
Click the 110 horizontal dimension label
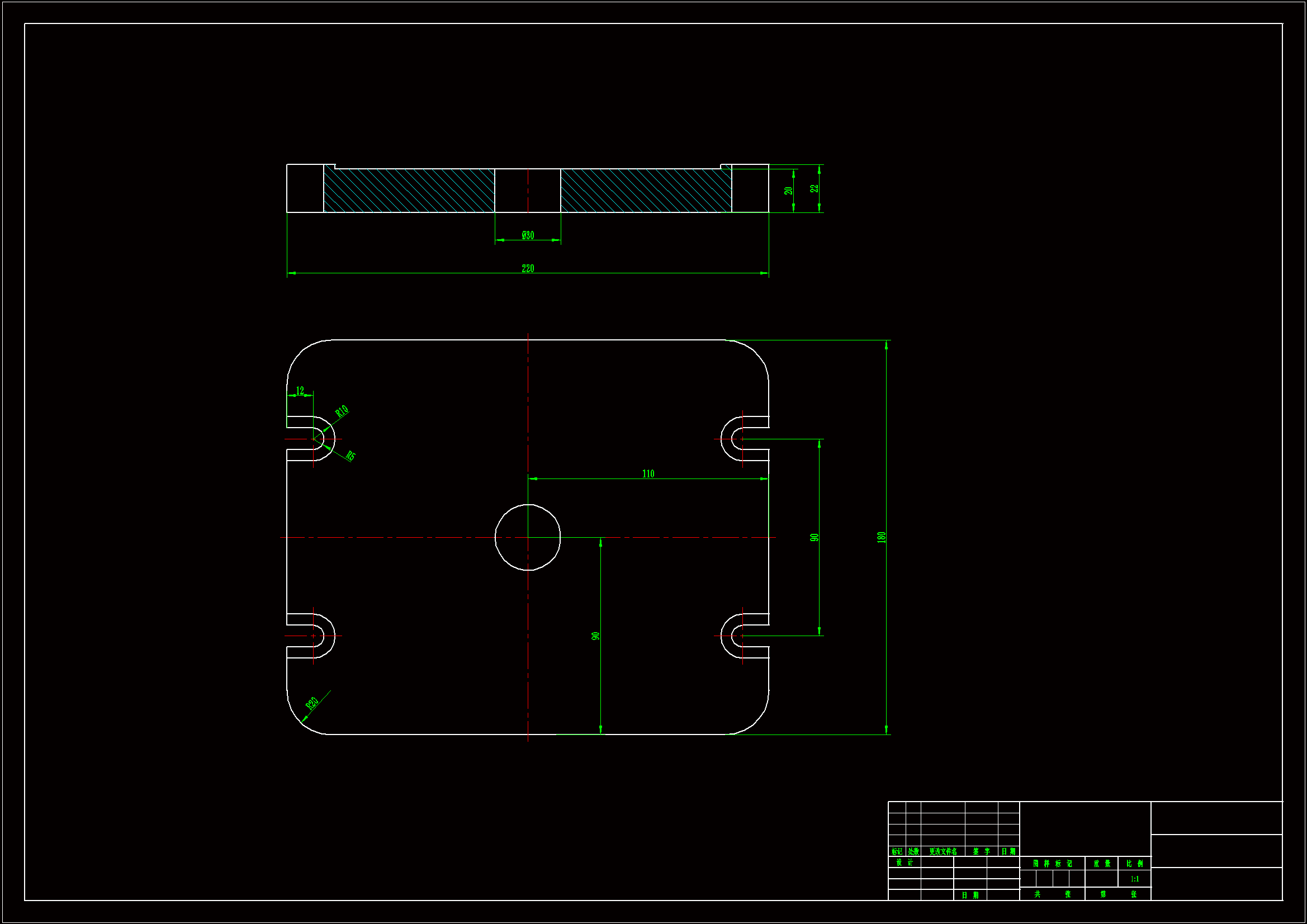click(x=648, y=473)
